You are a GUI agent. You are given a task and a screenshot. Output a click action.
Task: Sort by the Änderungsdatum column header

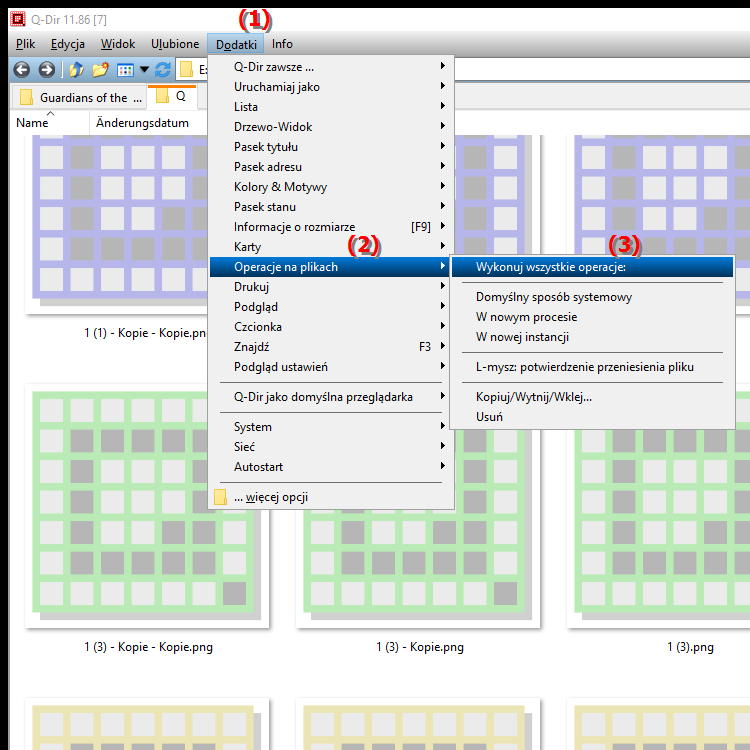pyautogui.click(x=142, y=123)
